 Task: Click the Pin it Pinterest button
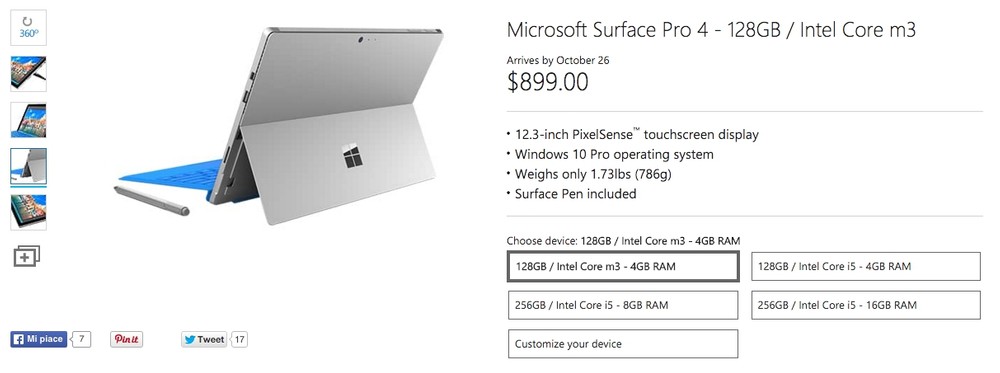(126, 339)
